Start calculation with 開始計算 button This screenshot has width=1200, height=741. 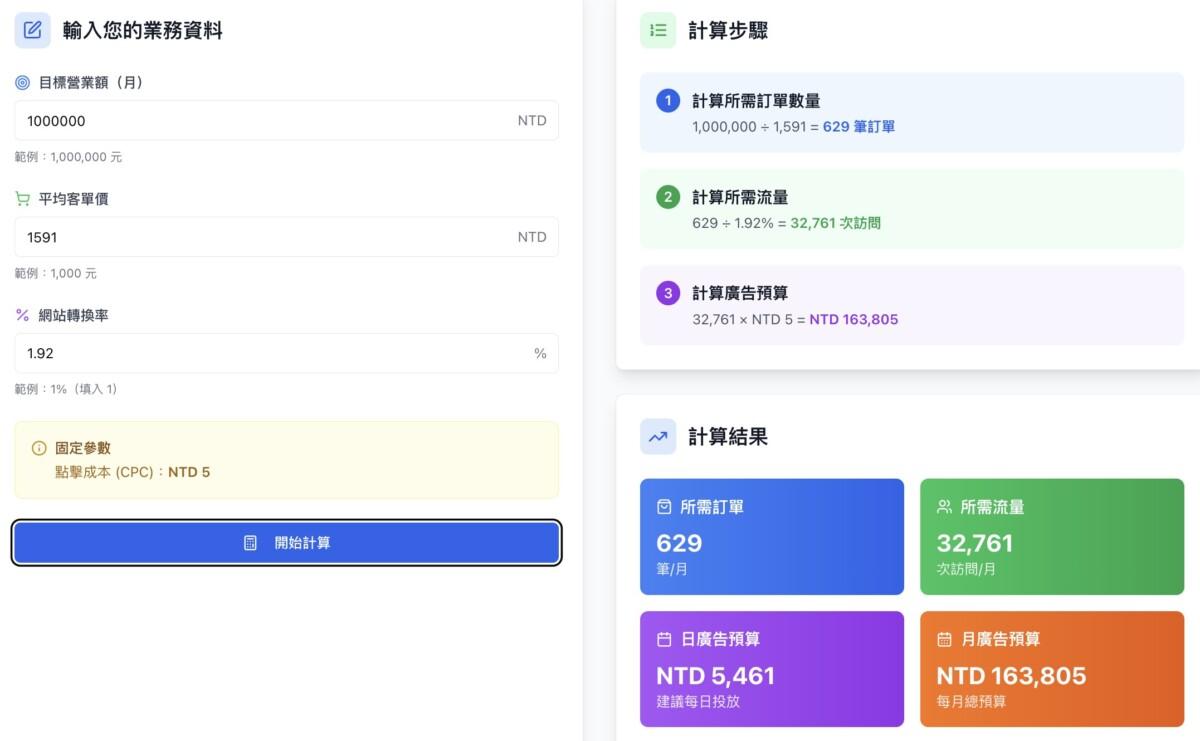pyautogui.click(x=286, y=543)
